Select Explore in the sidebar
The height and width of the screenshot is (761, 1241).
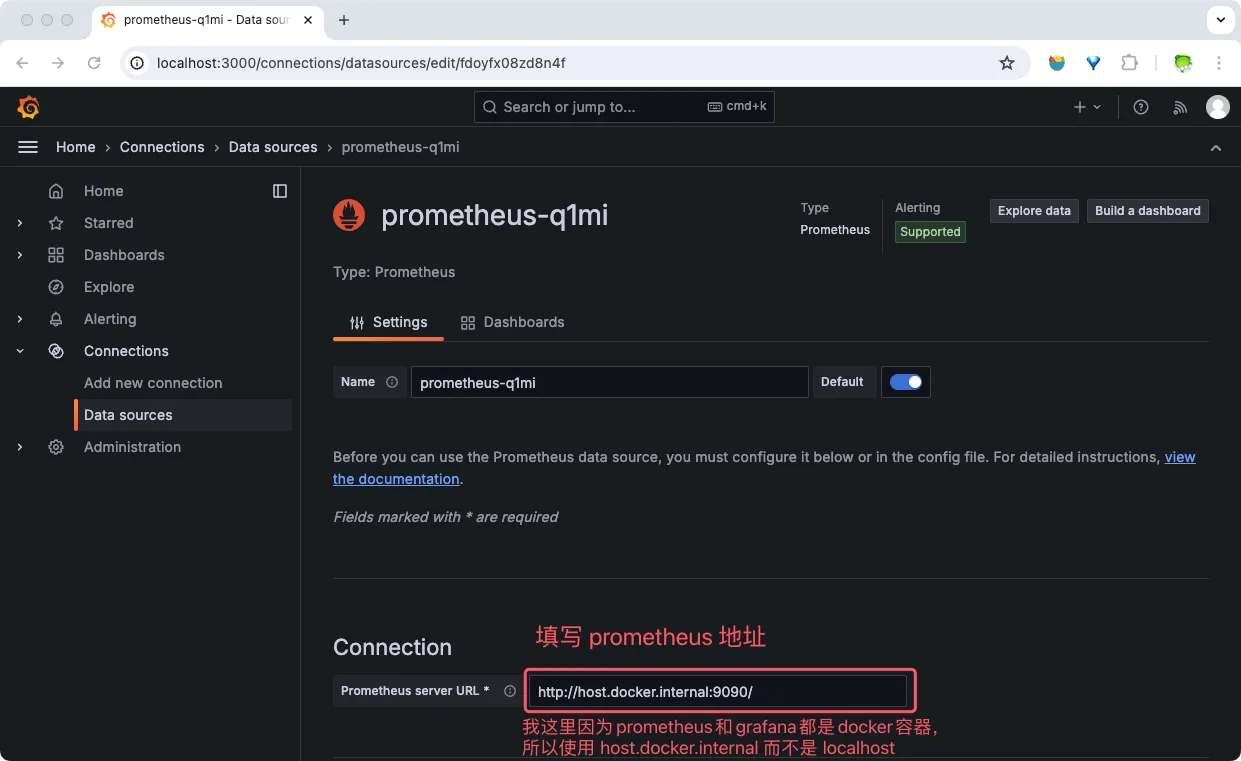pyautogui.click(x=108, y=287)
